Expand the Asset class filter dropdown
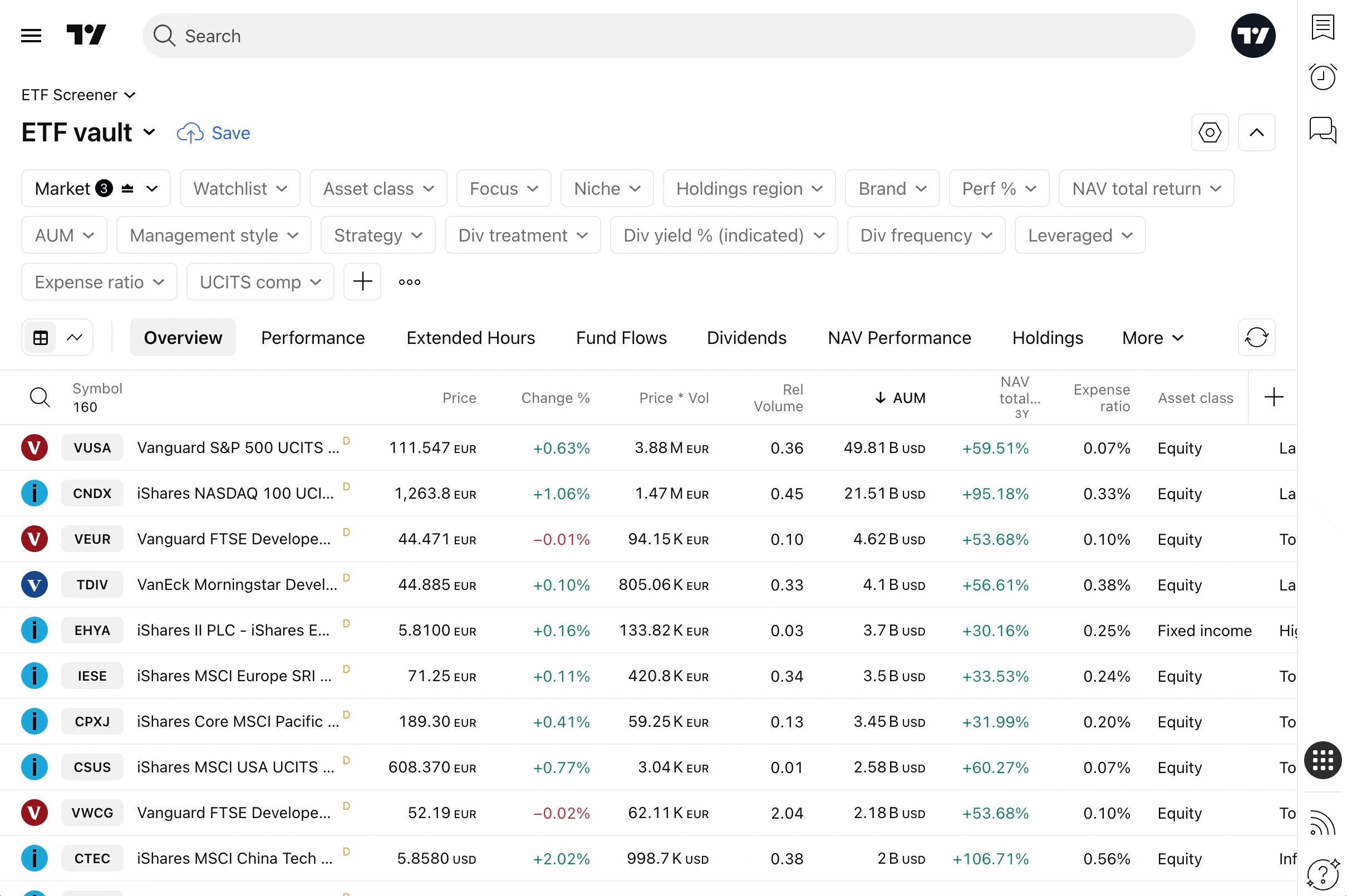This screenshot has width=1347, height=896. pyautogui.click(x=378, y=189)
